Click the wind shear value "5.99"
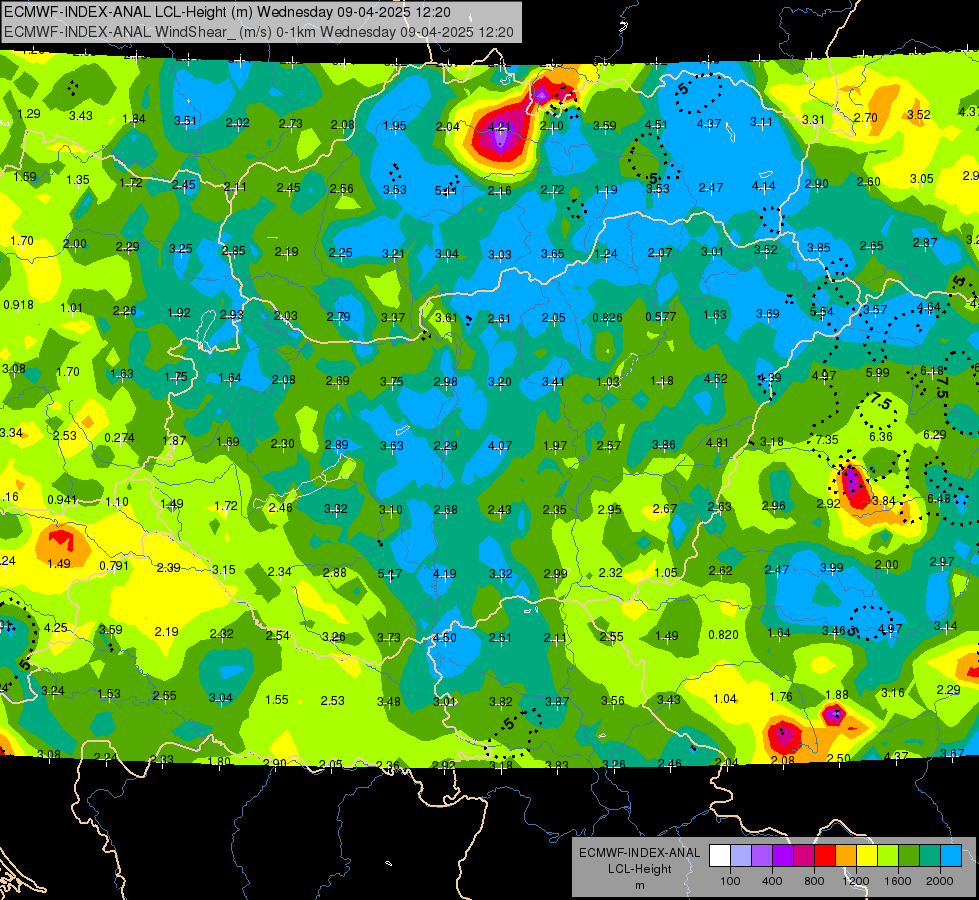 tap(878, 373)
